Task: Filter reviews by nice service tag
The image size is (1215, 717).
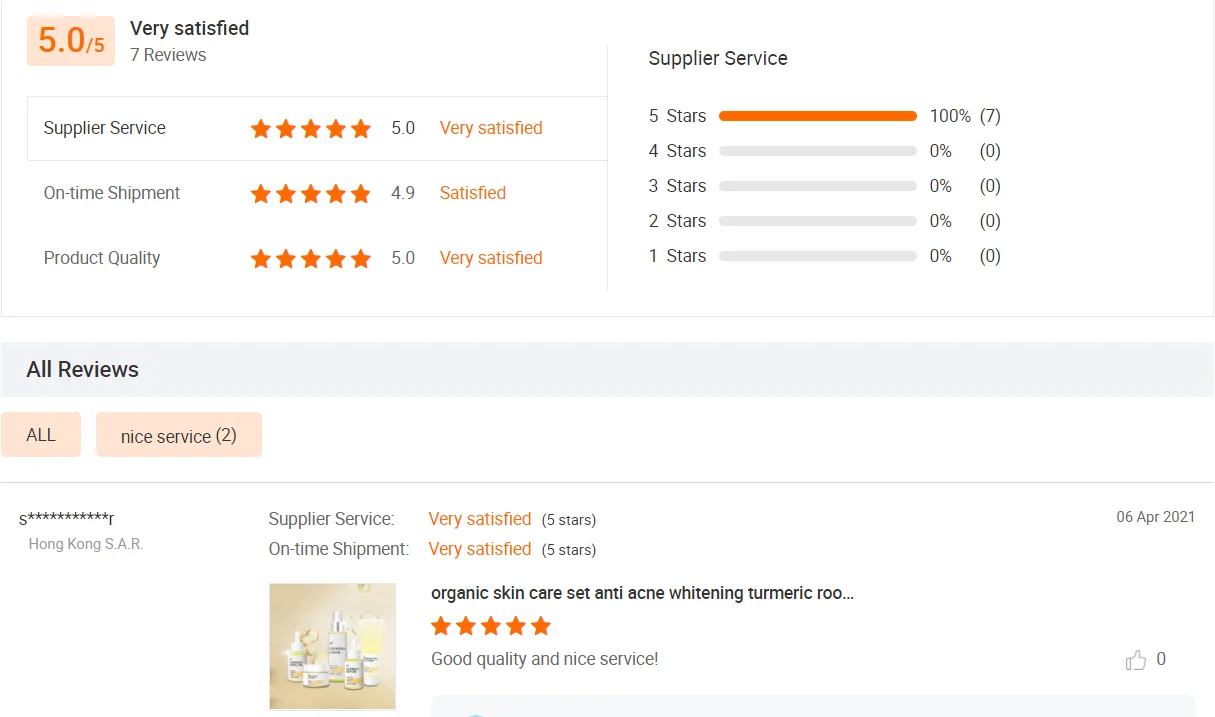Action: [x=179, y=436]
